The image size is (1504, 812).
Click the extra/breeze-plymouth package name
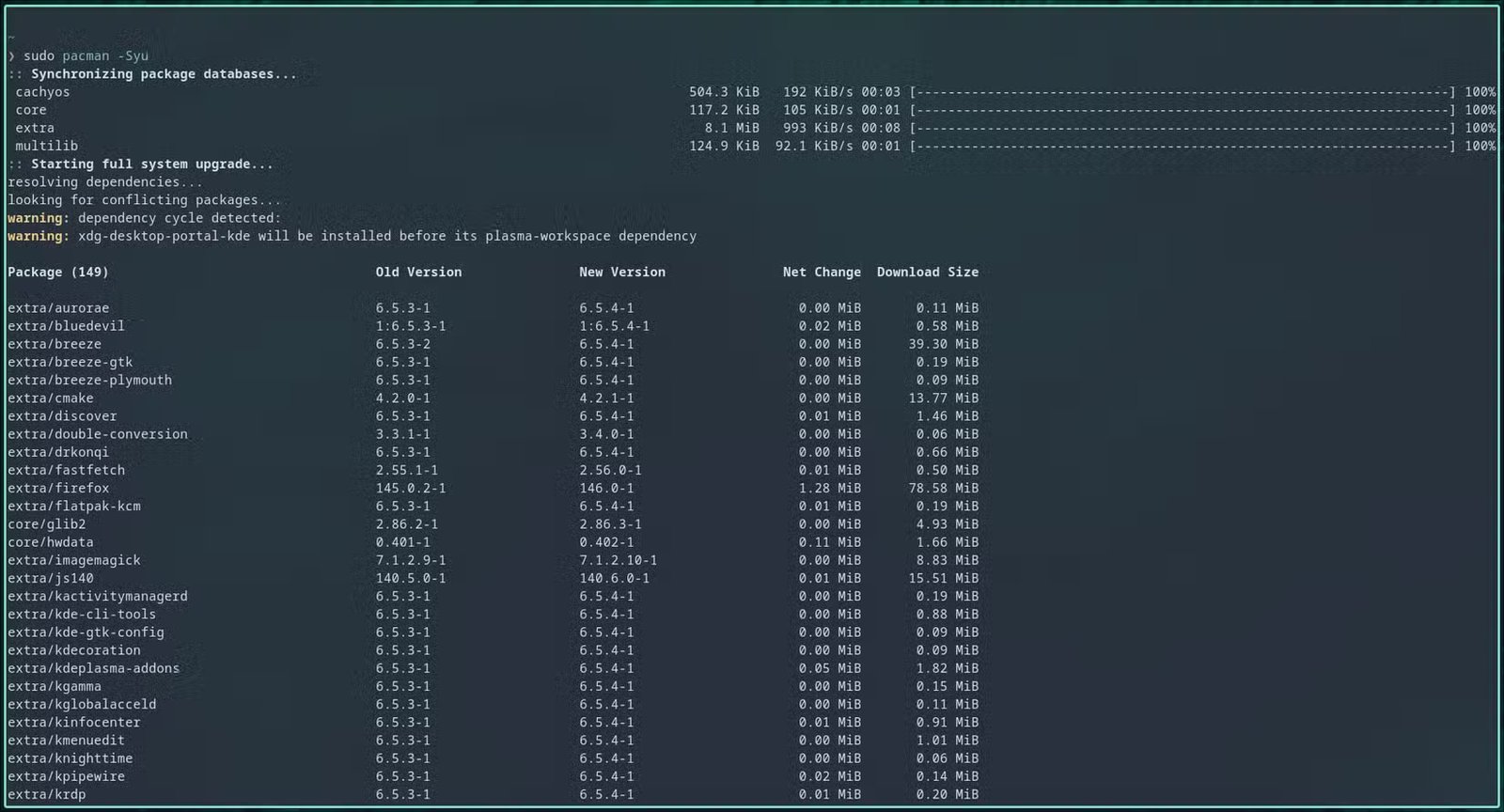point(89,380)
